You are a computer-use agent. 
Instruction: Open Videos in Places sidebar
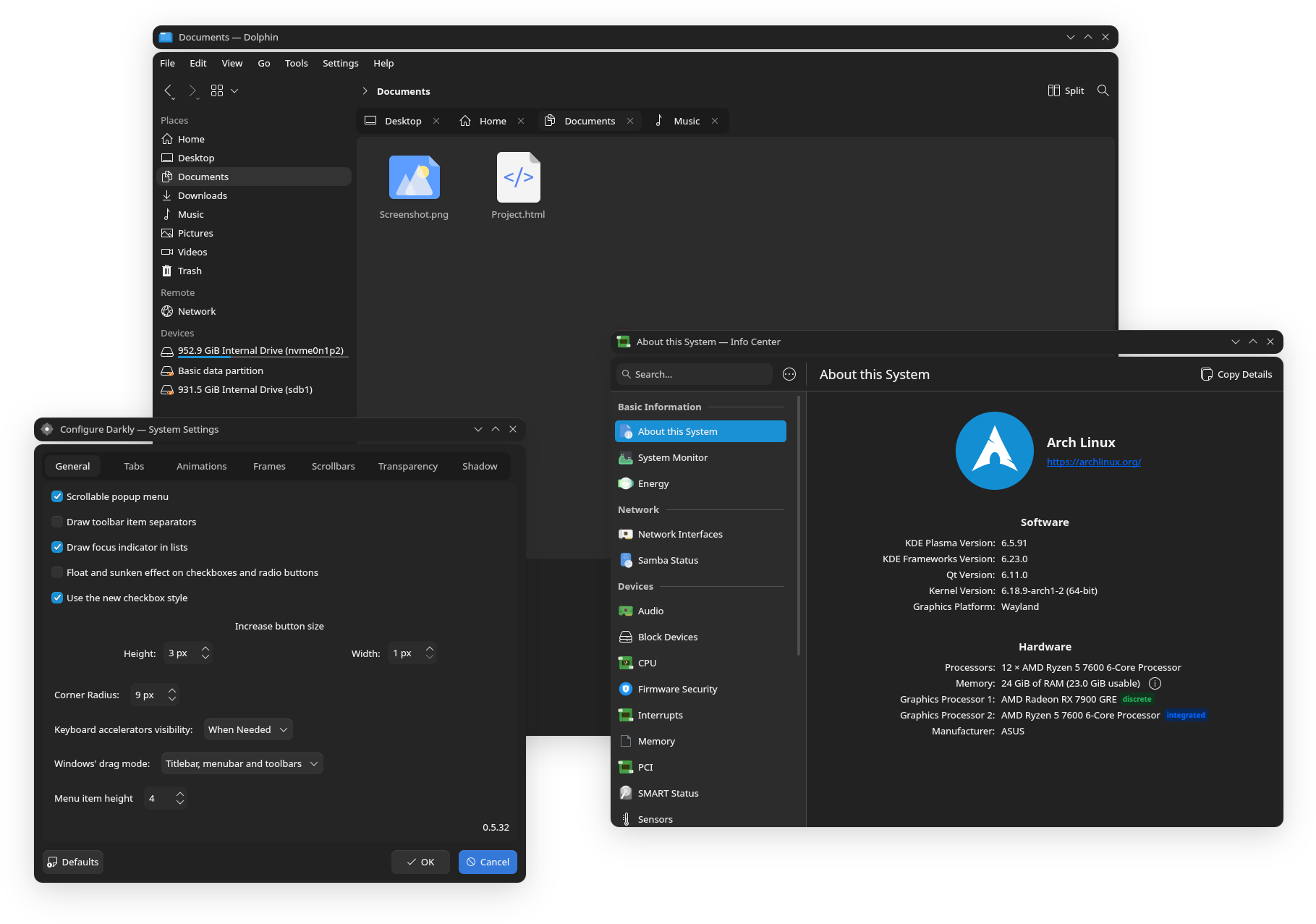[254, 252]
